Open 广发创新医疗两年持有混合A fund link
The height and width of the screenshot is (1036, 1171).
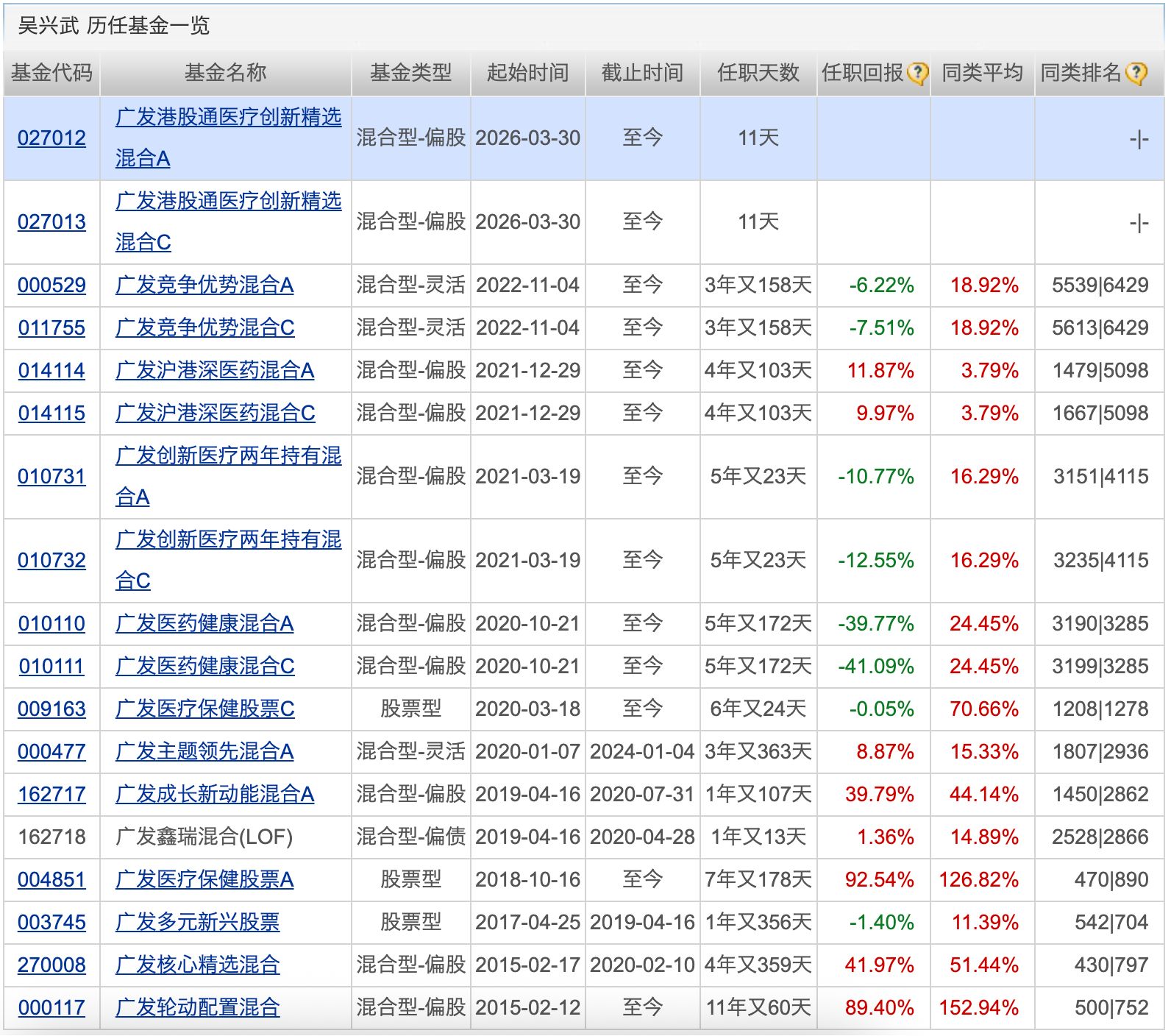(x=228, y=477)
